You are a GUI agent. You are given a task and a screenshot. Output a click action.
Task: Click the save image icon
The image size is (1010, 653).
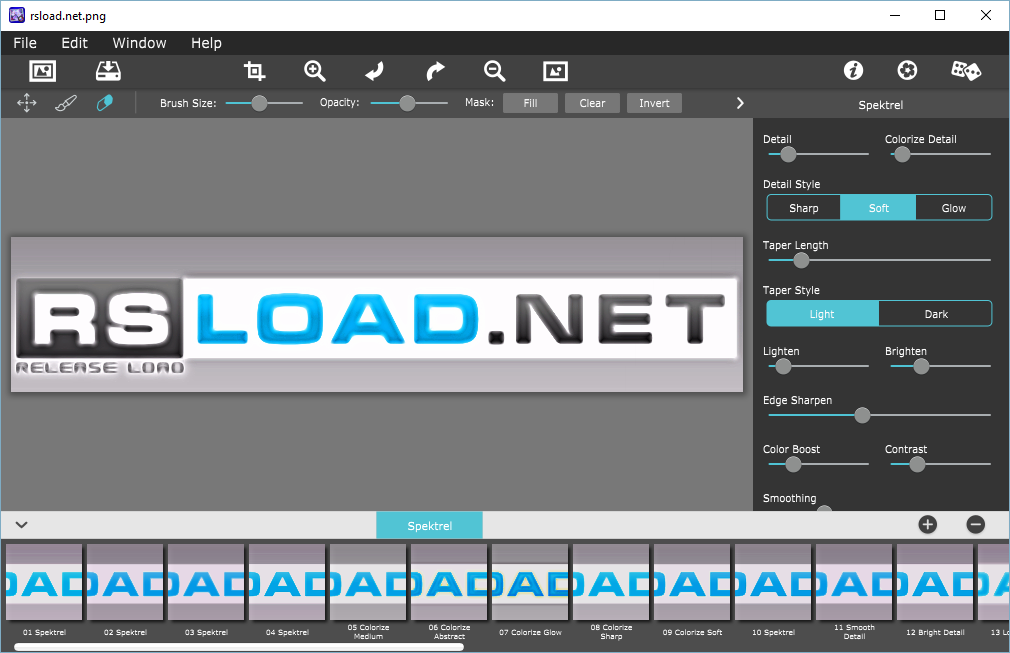point(108,71)
